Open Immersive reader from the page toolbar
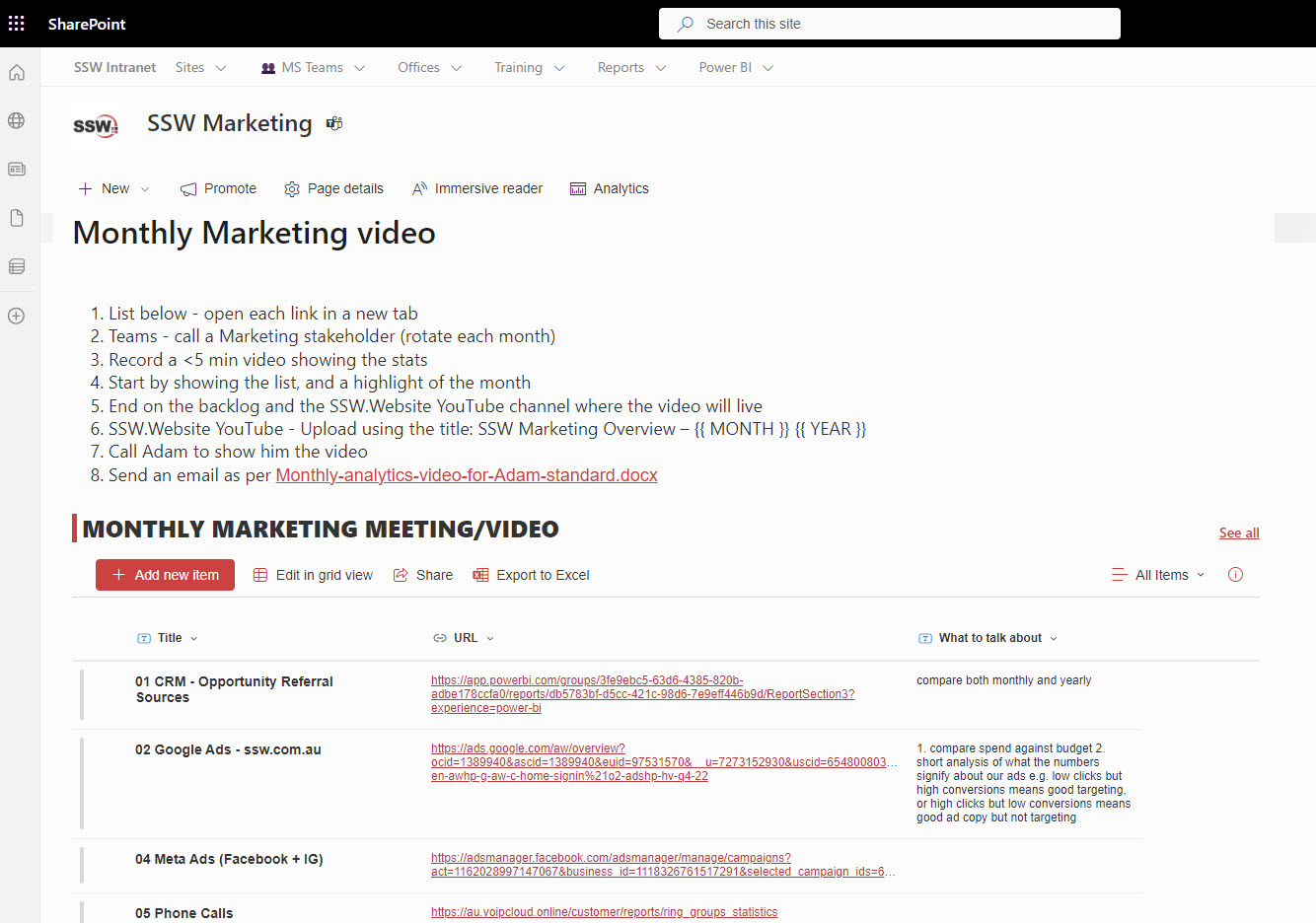The width and height of the screenshot is (1316, 923). pos(477,188)
